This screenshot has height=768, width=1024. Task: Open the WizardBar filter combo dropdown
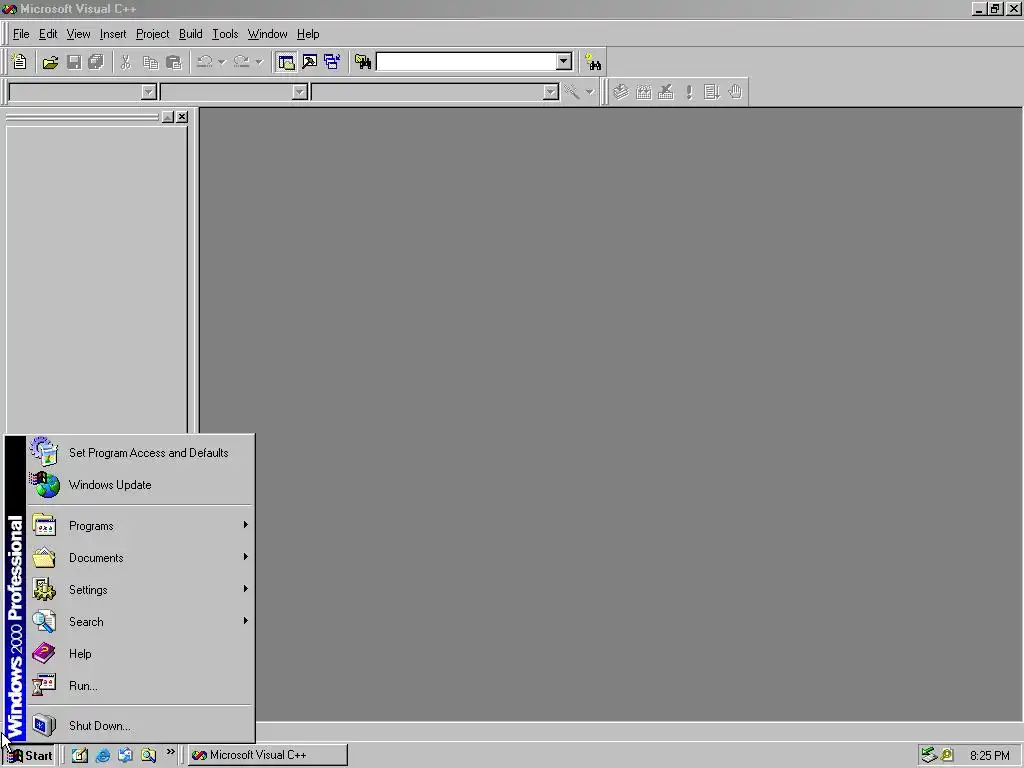coord(300,92)
